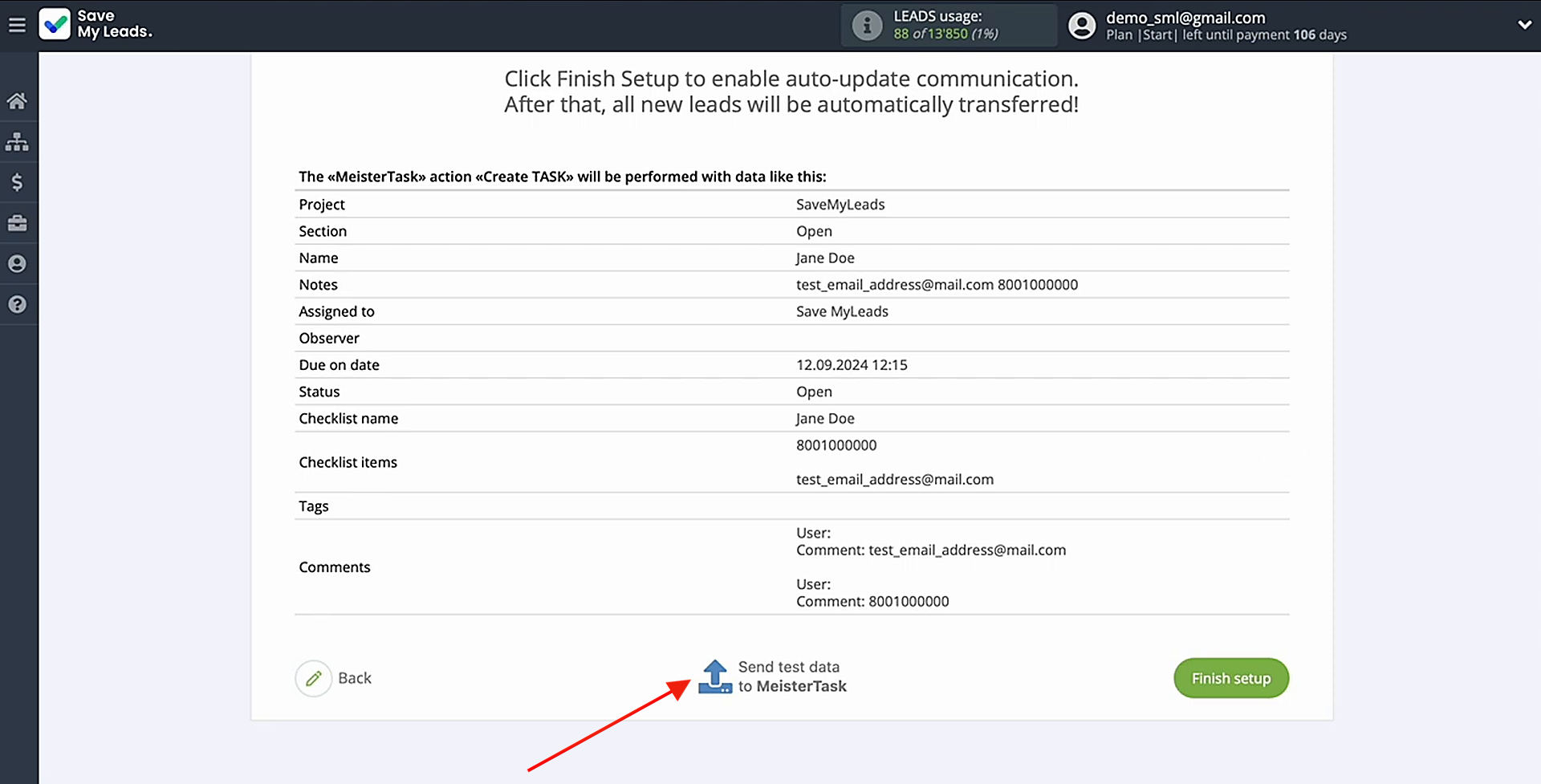Image resolution: width=1541 pixels, height=784 pixels.
Task: Click the Back pencil icon
Action: 313,679
